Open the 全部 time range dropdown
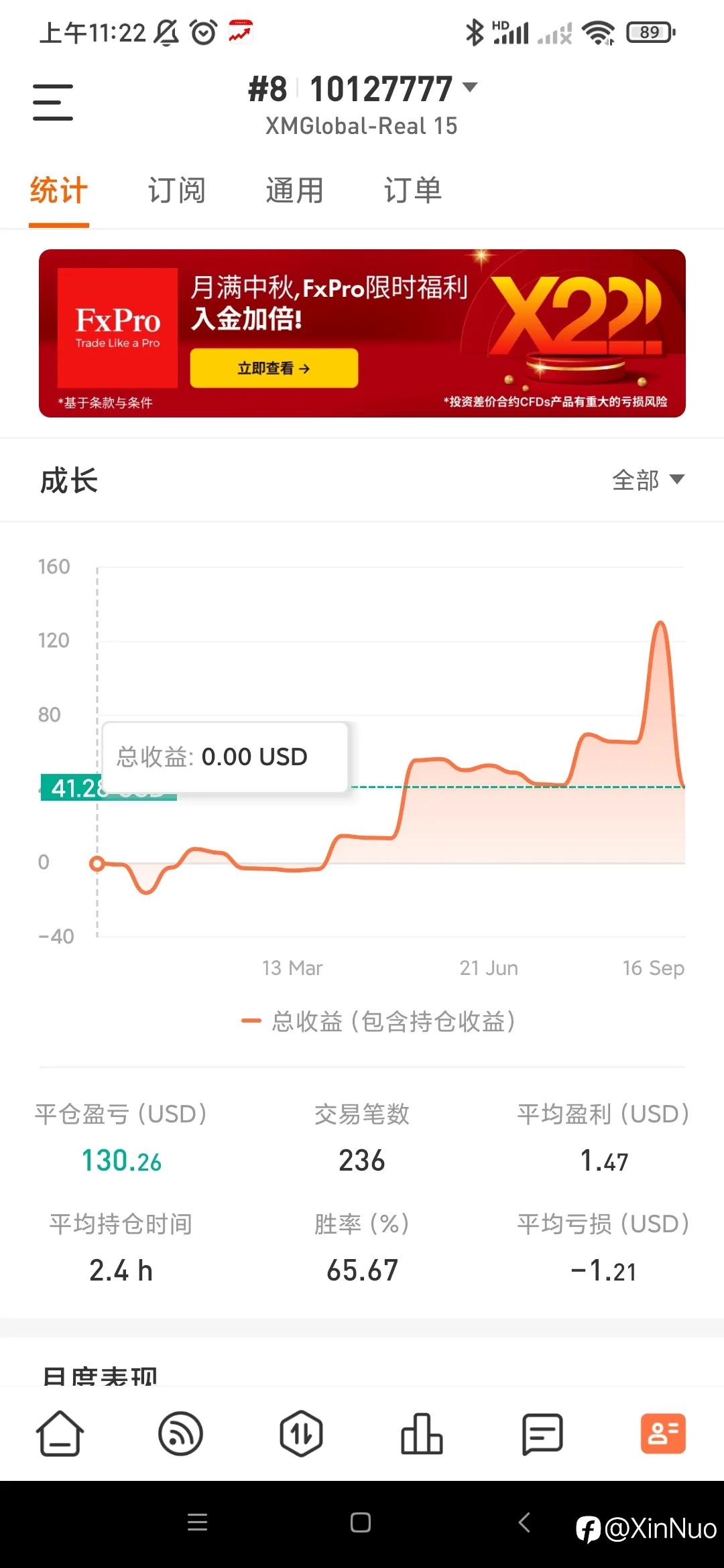Viewport: 724px width, 1568px height. tap(648, 480)
